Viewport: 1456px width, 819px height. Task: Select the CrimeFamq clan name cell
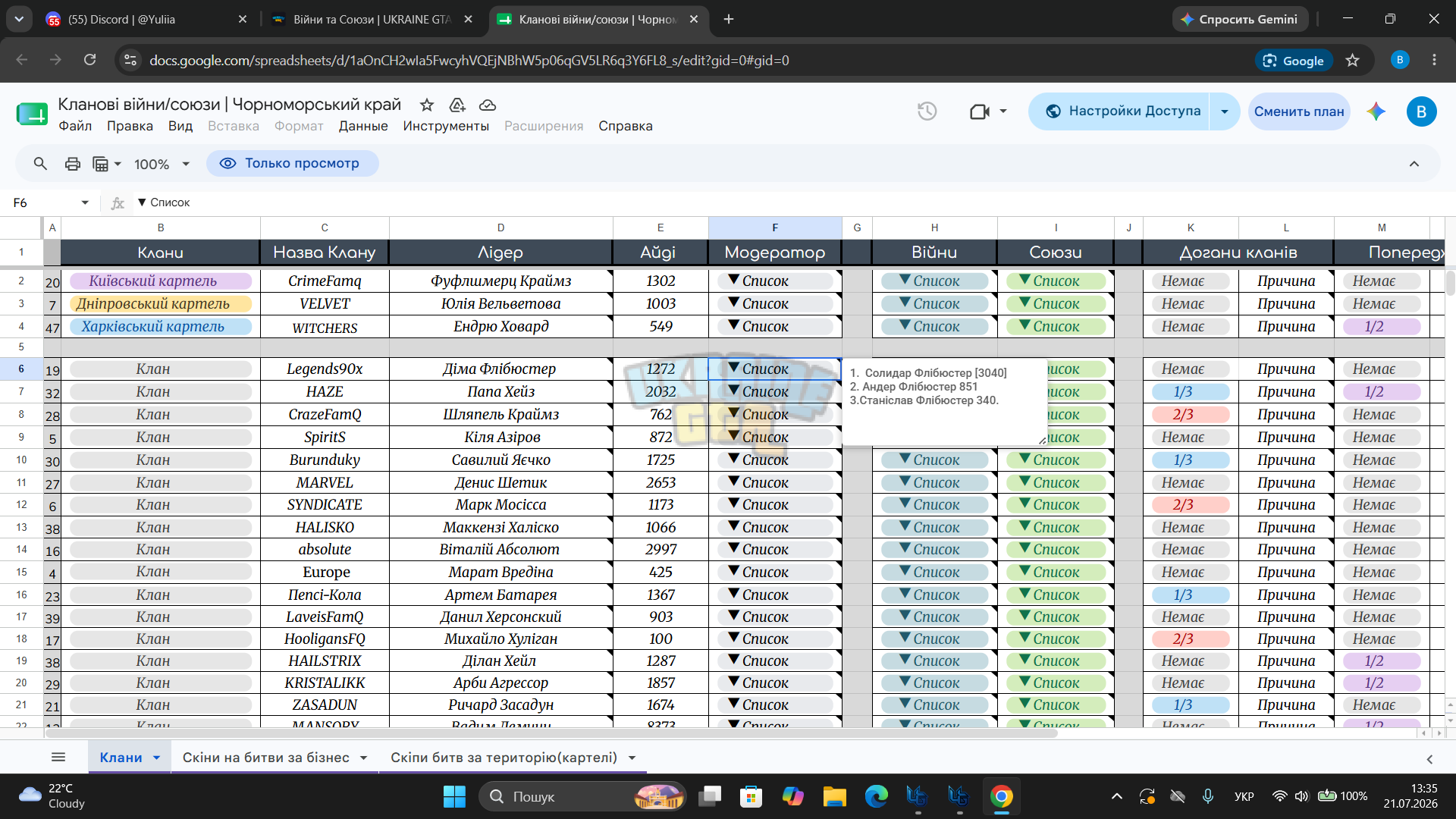[x=325, y=281]
